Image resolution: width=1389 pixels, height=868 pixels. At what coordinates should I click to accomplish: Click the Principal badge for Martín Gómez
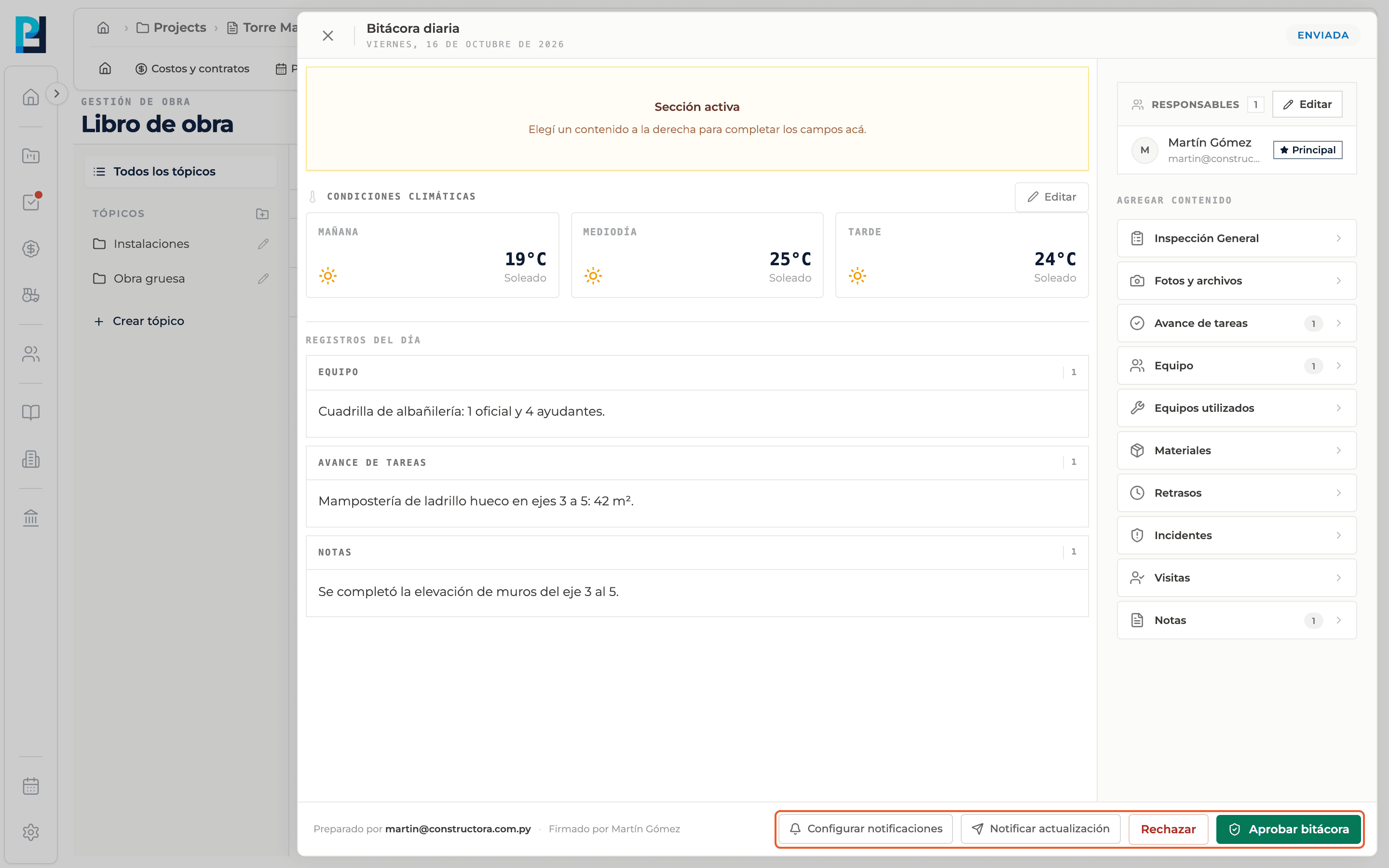point(1307,150)
